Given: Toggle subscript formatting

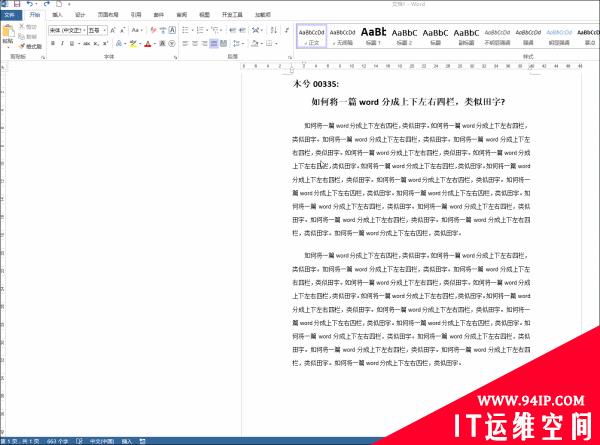Looking at the screenshot, I should point(96,44).
